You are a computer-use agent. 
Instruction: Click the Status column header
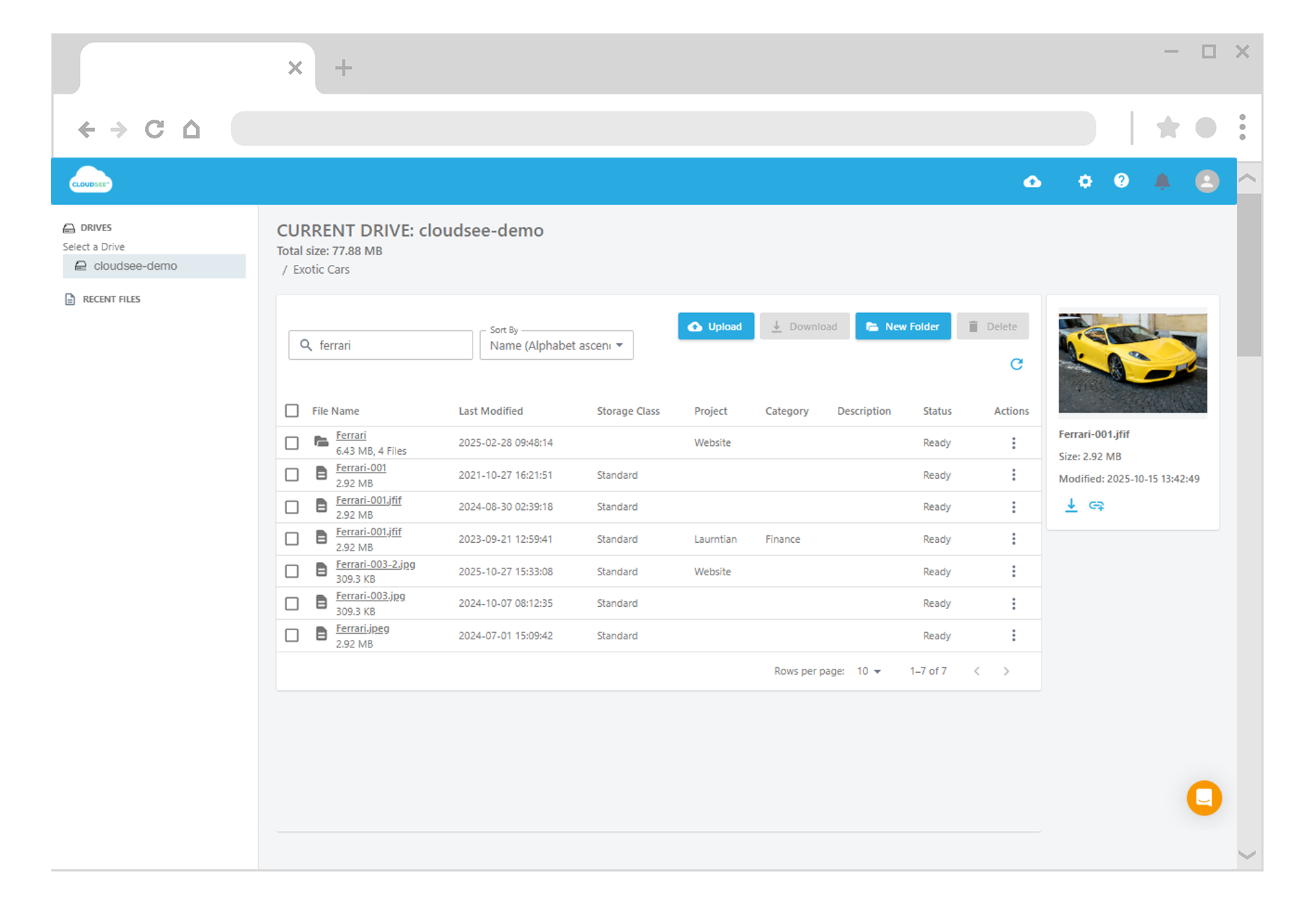pyautogui.click(x=937, y=411)
